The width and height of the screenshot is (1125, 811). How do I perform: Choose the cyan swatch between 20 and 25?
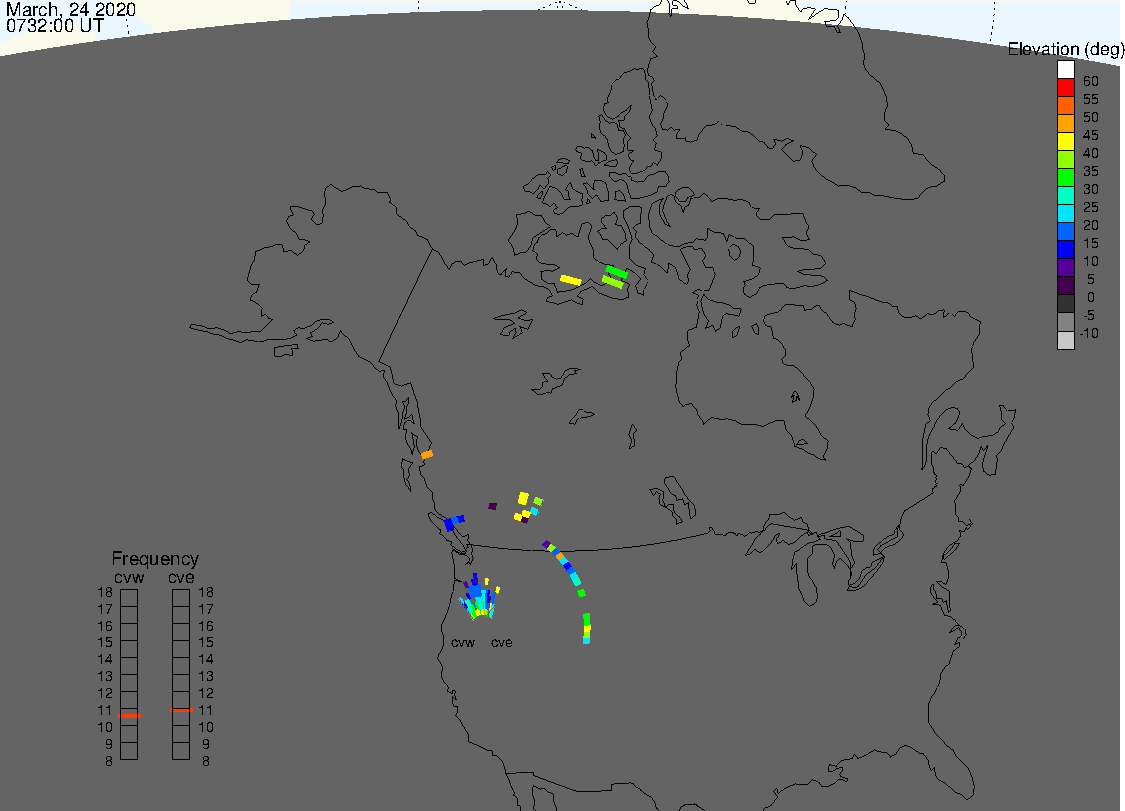point(1065,212)
